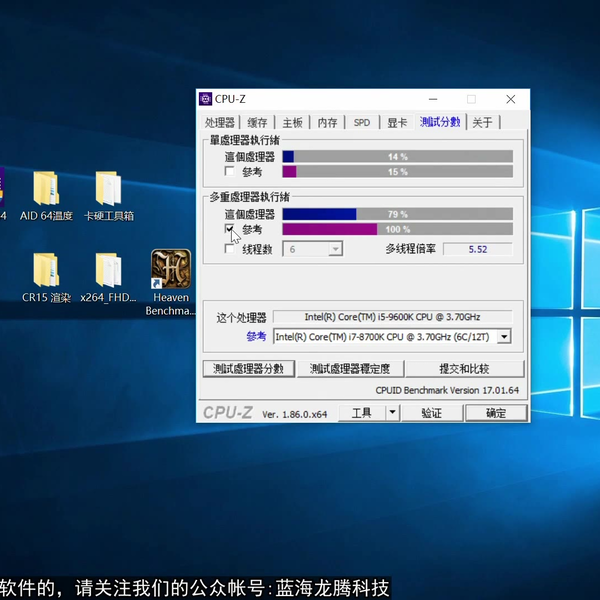Open the x264_FHD desktop folder
Screen dimensions: 600x600
108,277
